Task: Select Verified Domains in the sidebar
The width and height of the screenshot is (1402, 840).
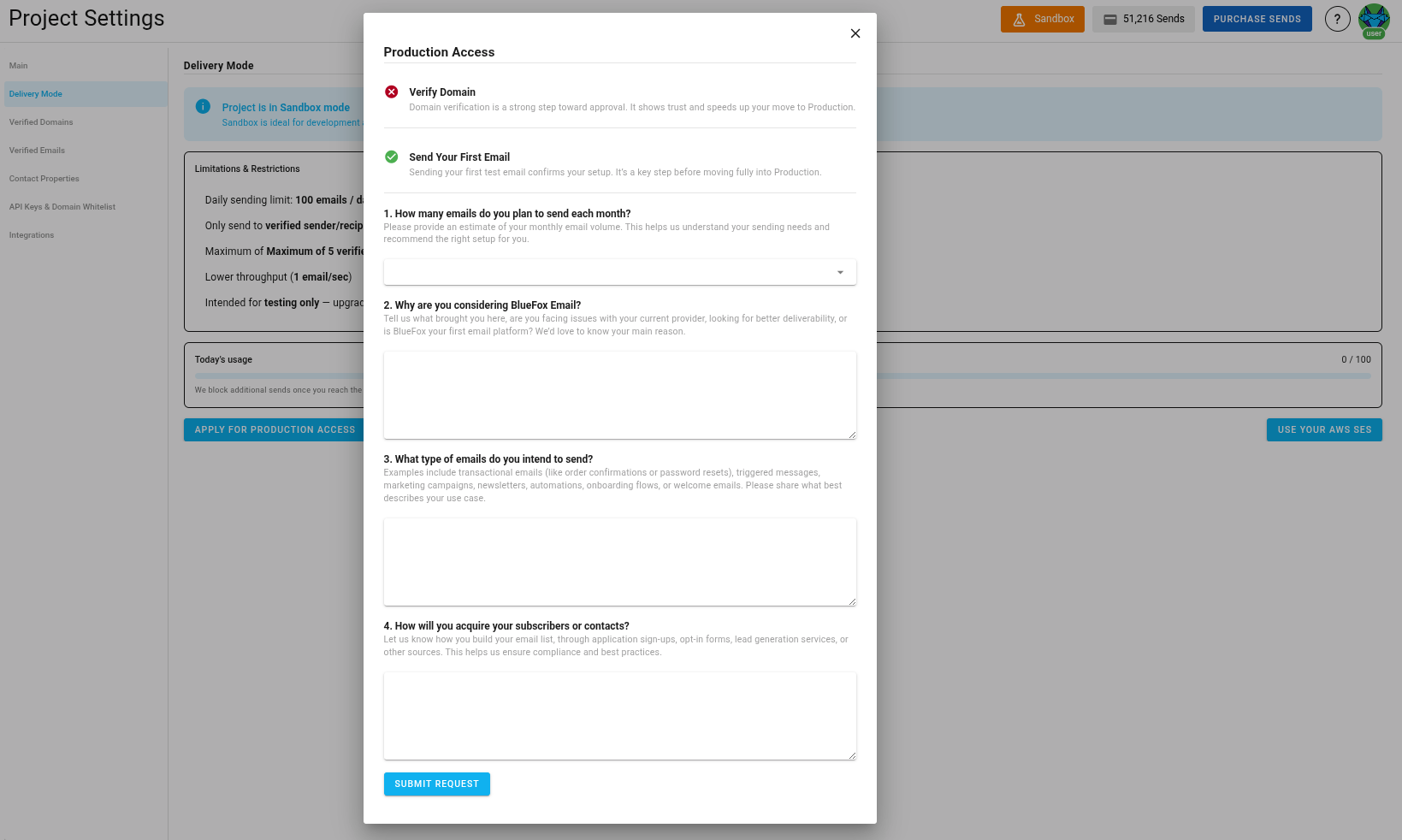Action: (x=41, y=121)
